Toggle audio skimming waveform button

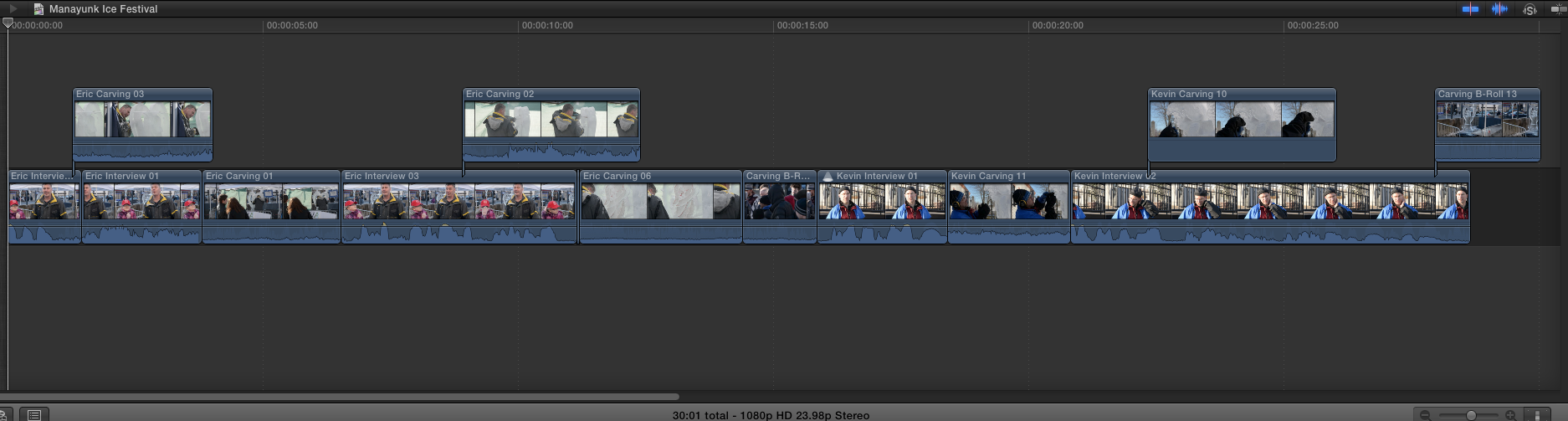(x=1499, y=9)
